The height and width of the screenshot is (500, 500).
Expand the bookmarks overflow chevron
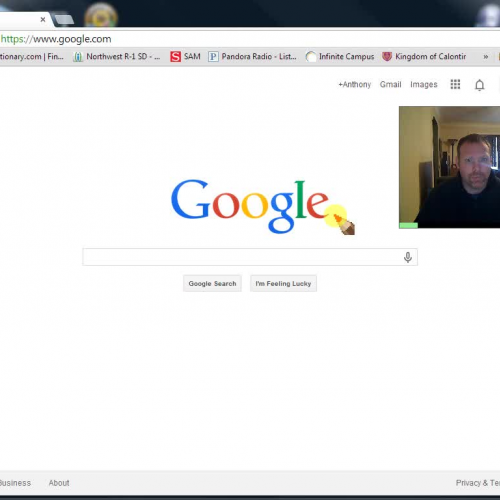point(486,57)
